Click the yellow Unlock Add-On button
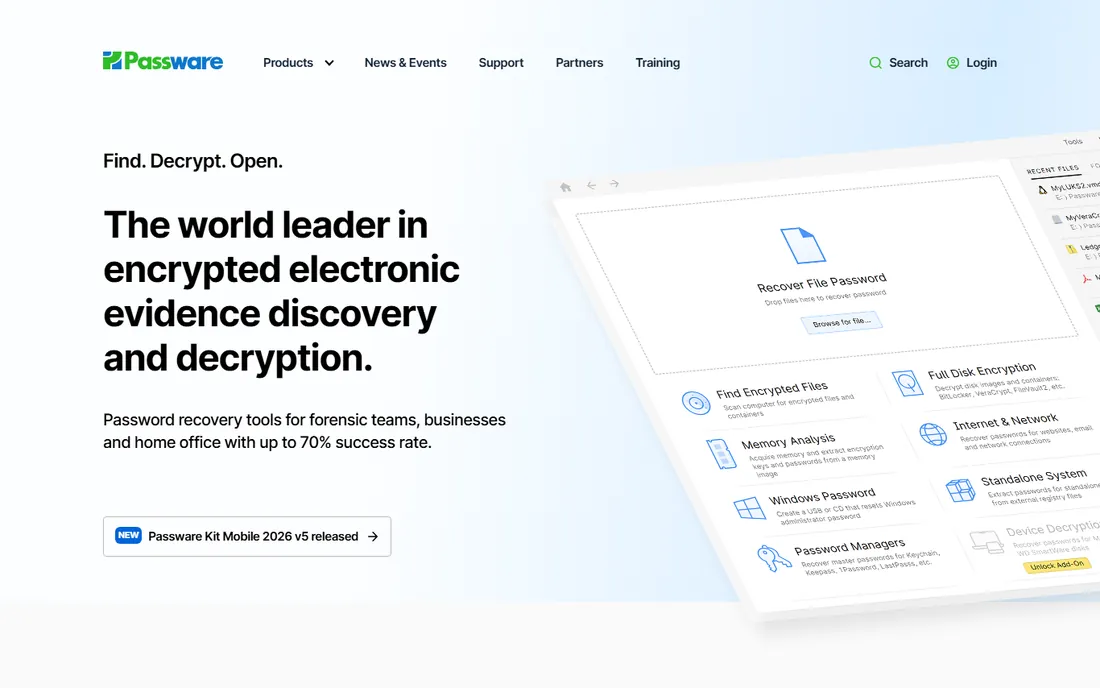1100x688 pixels. coord(1057,565)
